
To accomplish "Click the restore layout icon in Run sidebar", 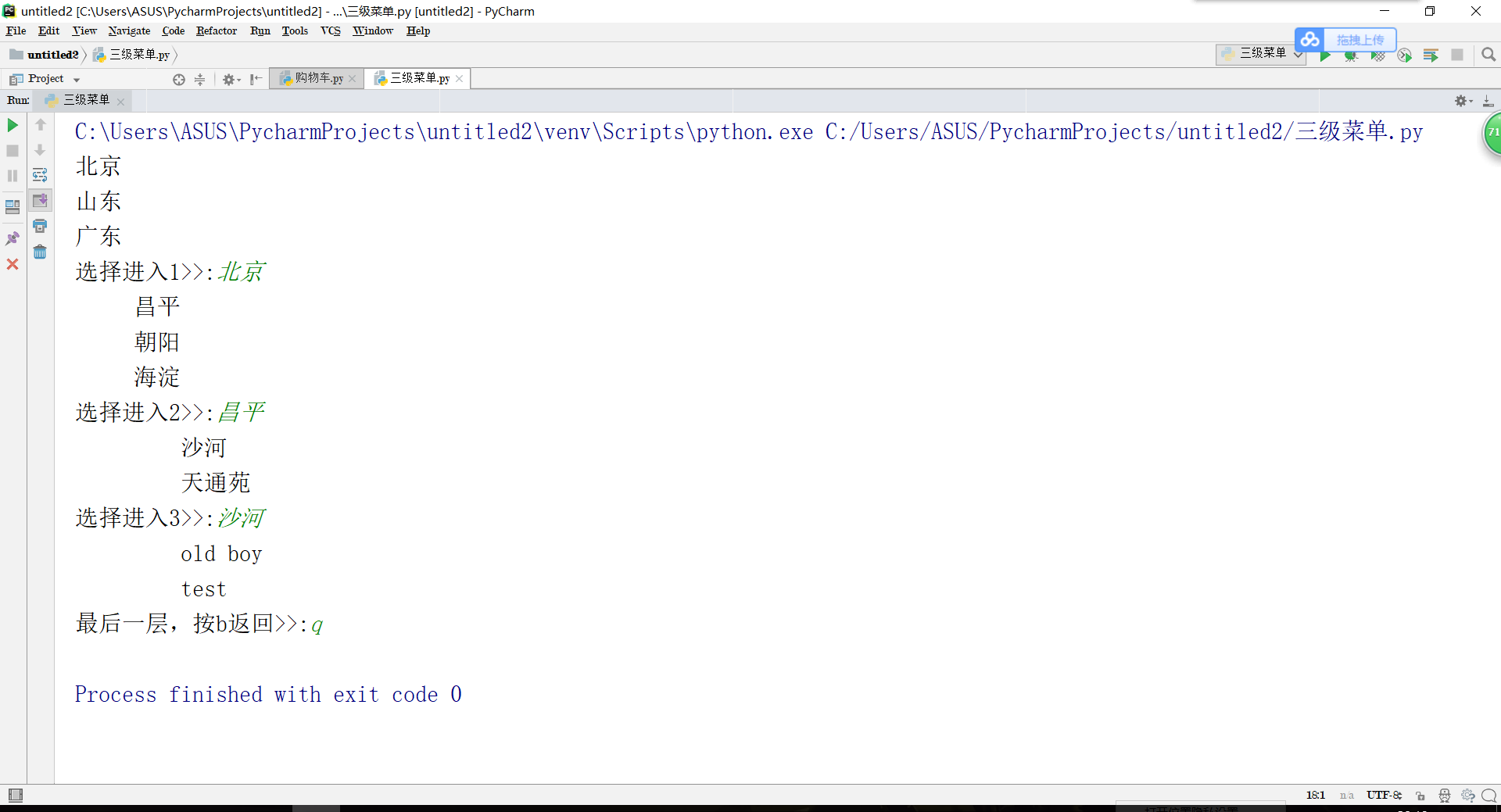I will tap(13, 207).
